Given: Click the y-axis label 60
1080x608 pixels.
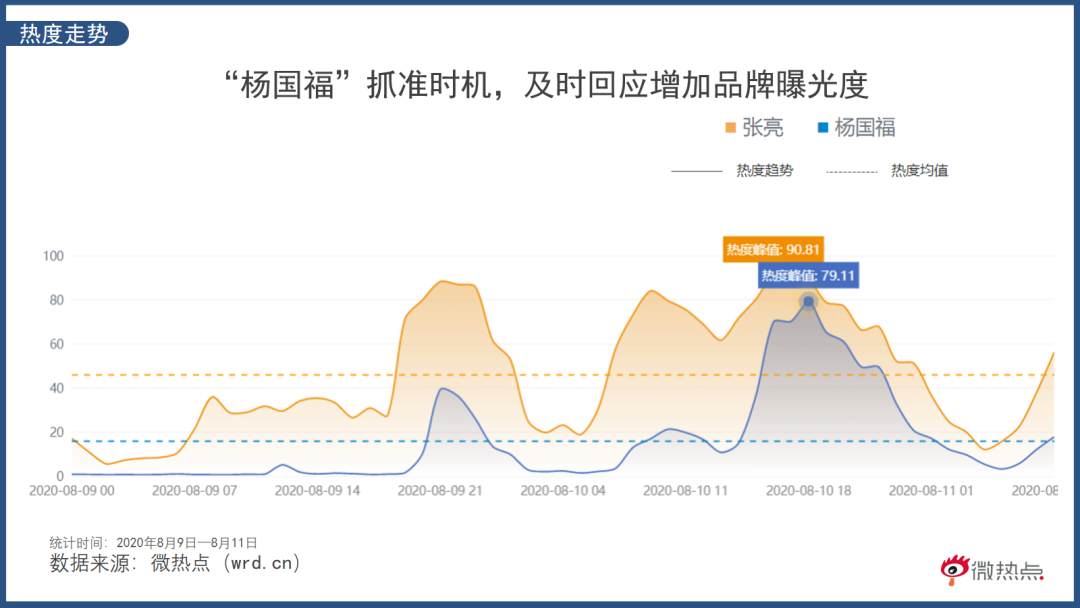Looking at the screenshot, I should [x=56, y=344].
